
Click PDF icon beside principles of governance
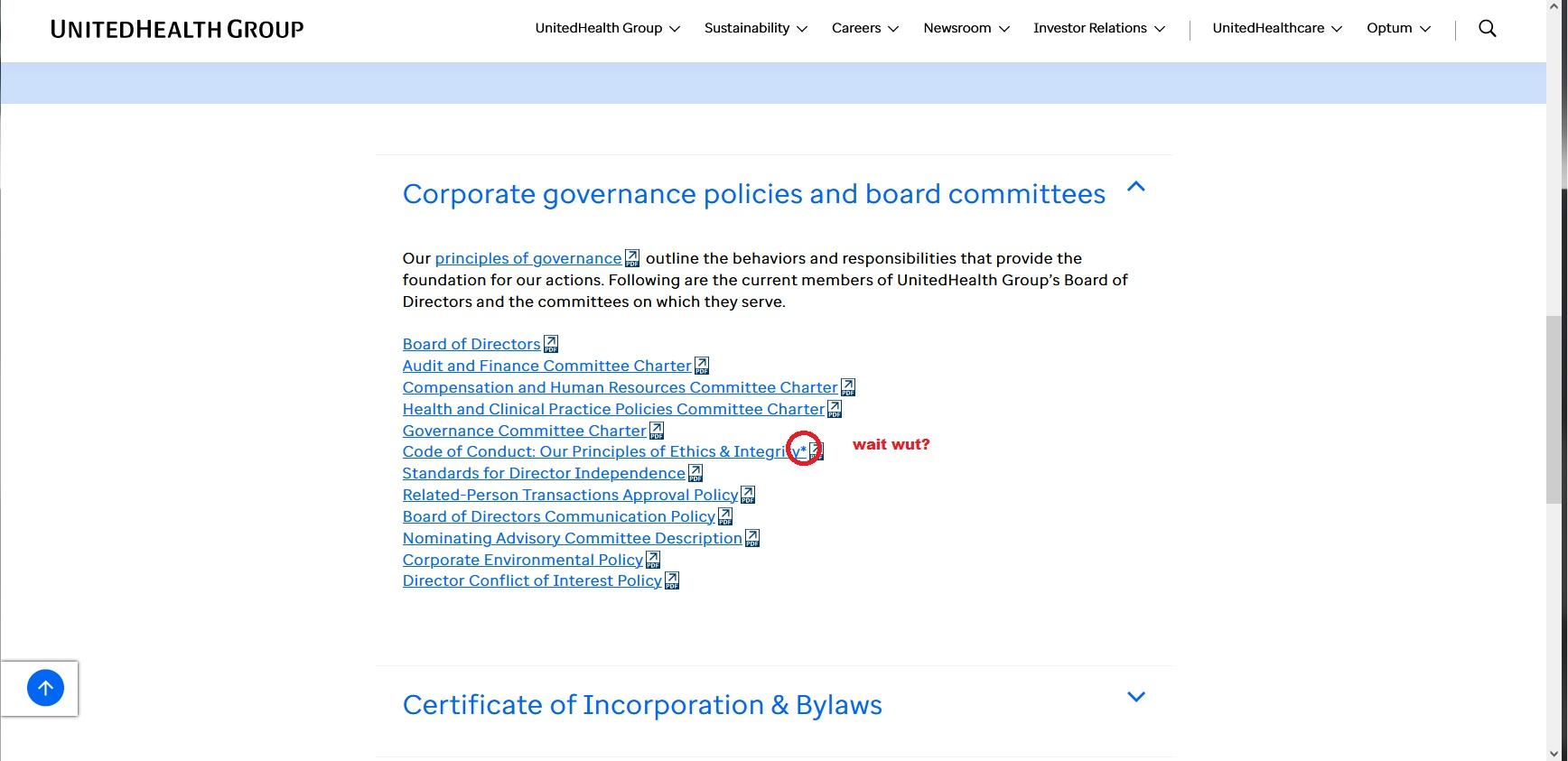[632, 258]
